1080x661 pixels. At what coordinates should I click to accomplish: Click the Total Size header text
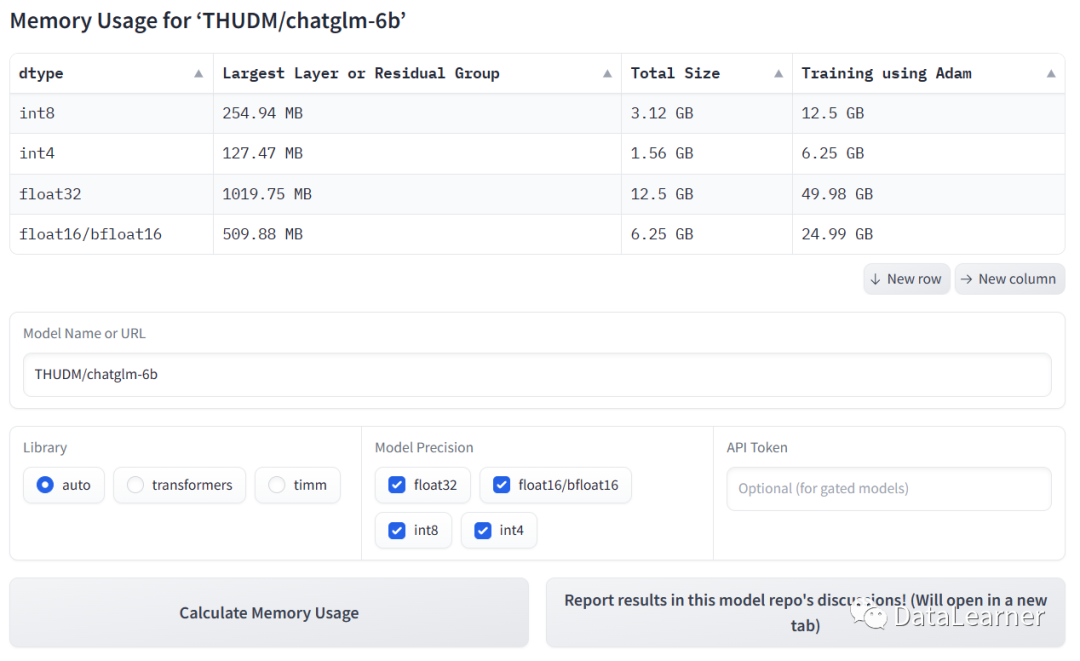click(675, 74)
